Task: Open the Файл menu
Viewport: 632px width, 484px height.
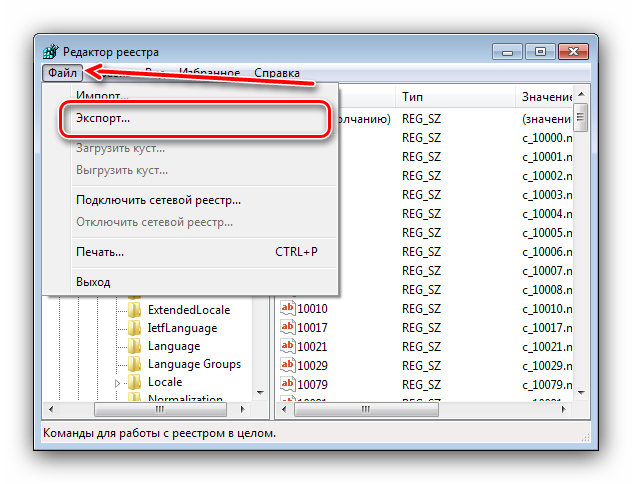Action: (62, 73)
